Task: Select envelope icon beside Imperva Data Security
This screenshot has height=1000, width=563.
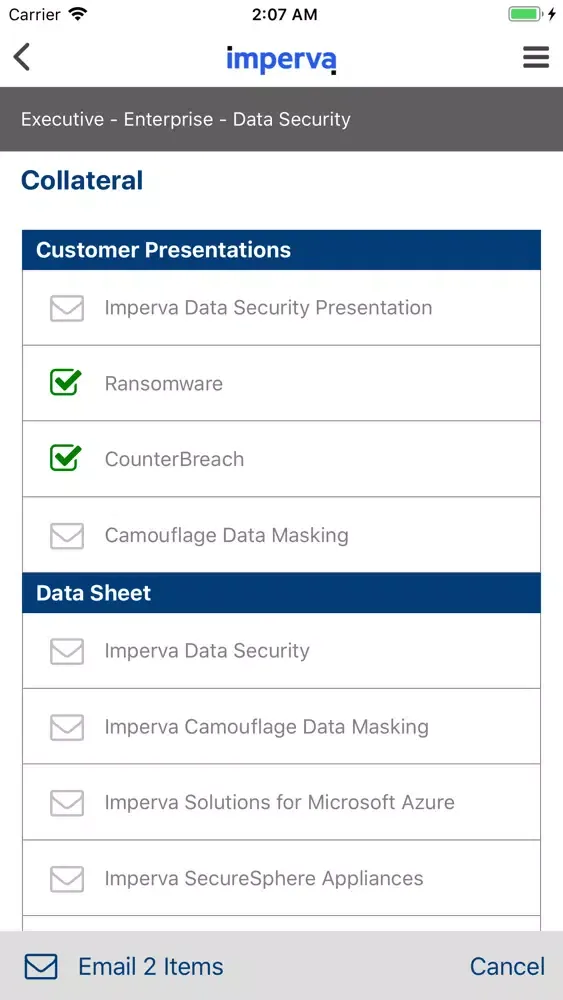Action: [67, 651]
